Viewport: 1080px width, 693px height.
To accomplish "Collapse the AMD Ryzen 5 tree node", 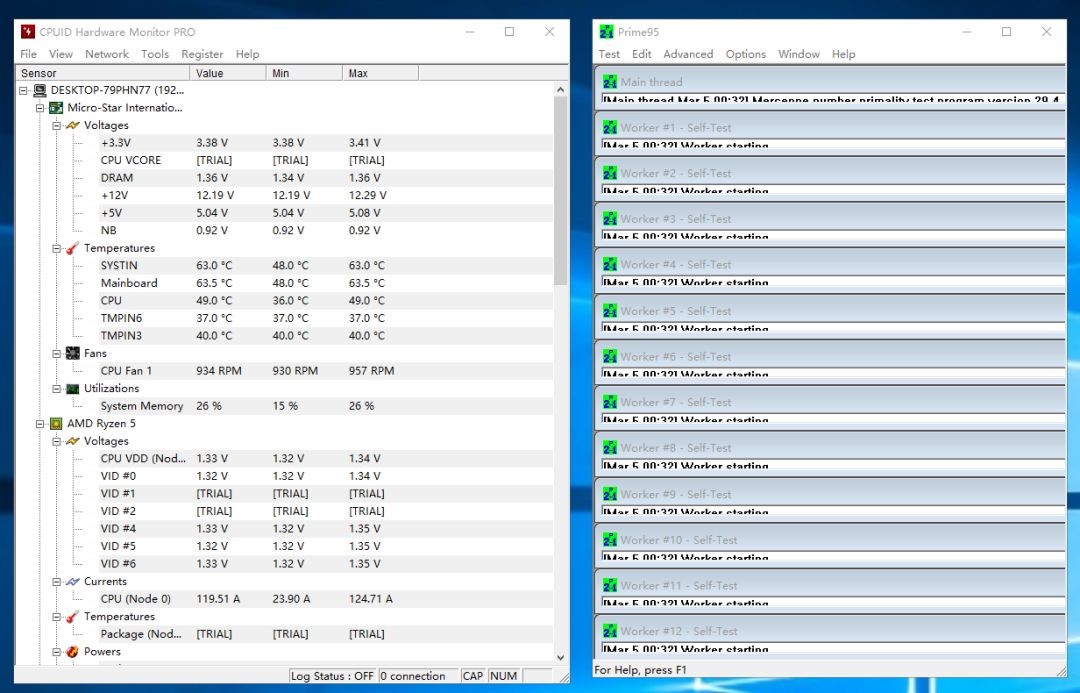I will pos(40,423).
